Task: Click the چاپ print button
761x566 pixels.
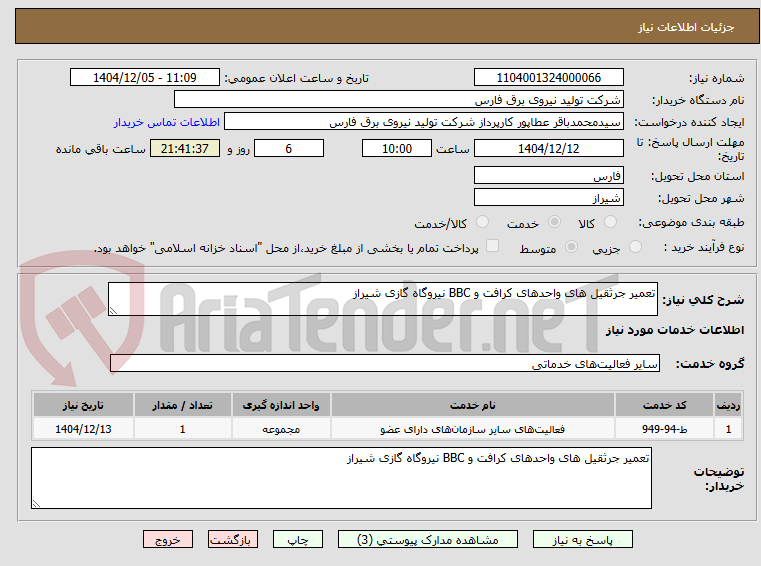Action: (298, 539)
